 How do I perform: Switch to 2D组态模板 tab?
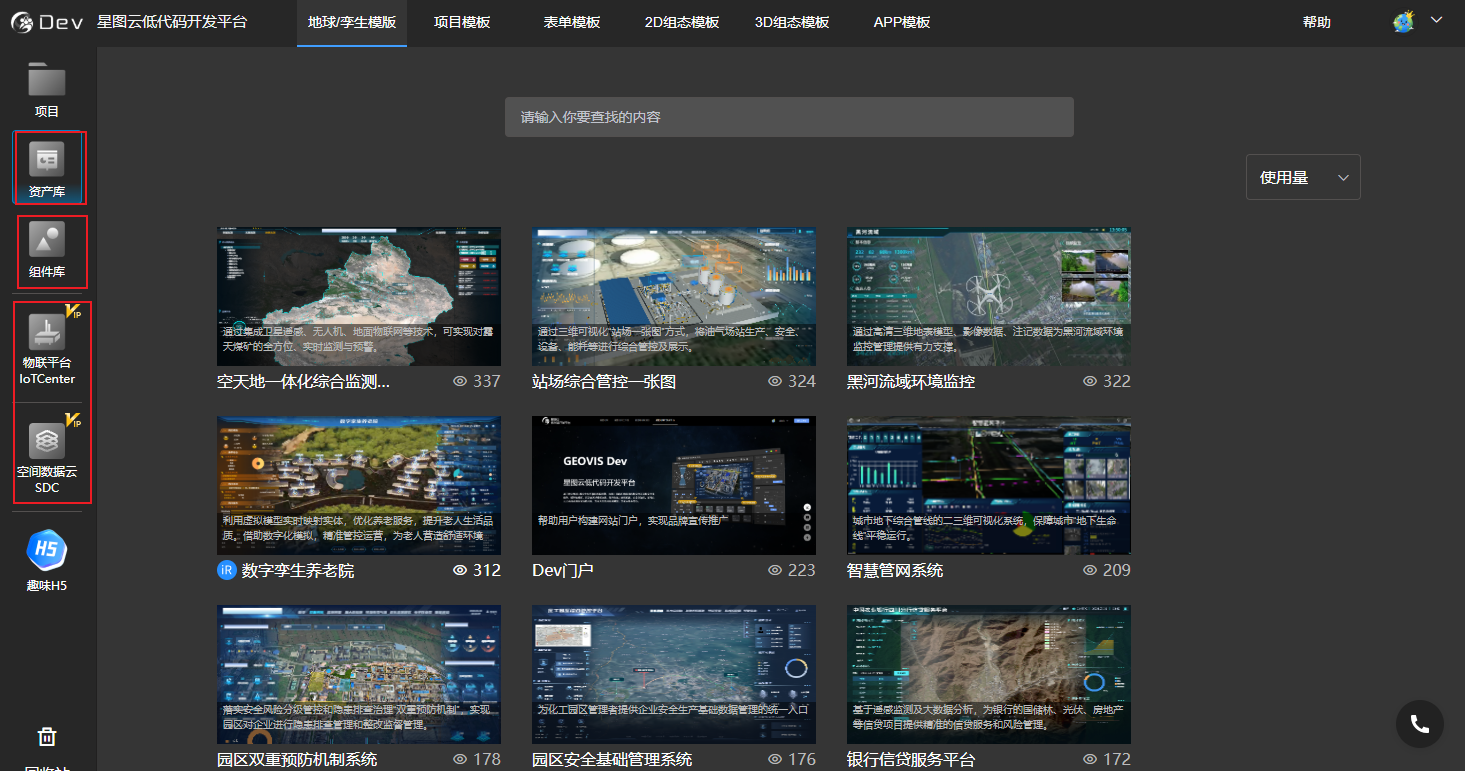[x=682, y=22]
